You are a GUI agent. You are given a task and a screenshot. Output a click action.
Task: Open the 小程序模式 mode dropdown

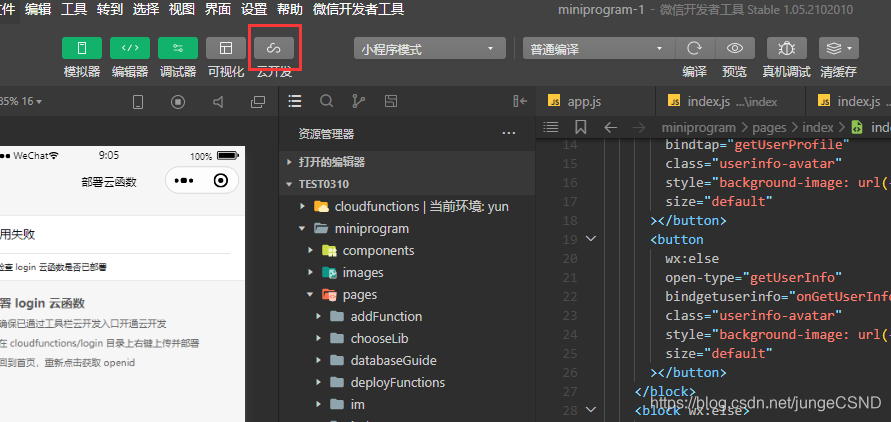[x=430, y=48]
